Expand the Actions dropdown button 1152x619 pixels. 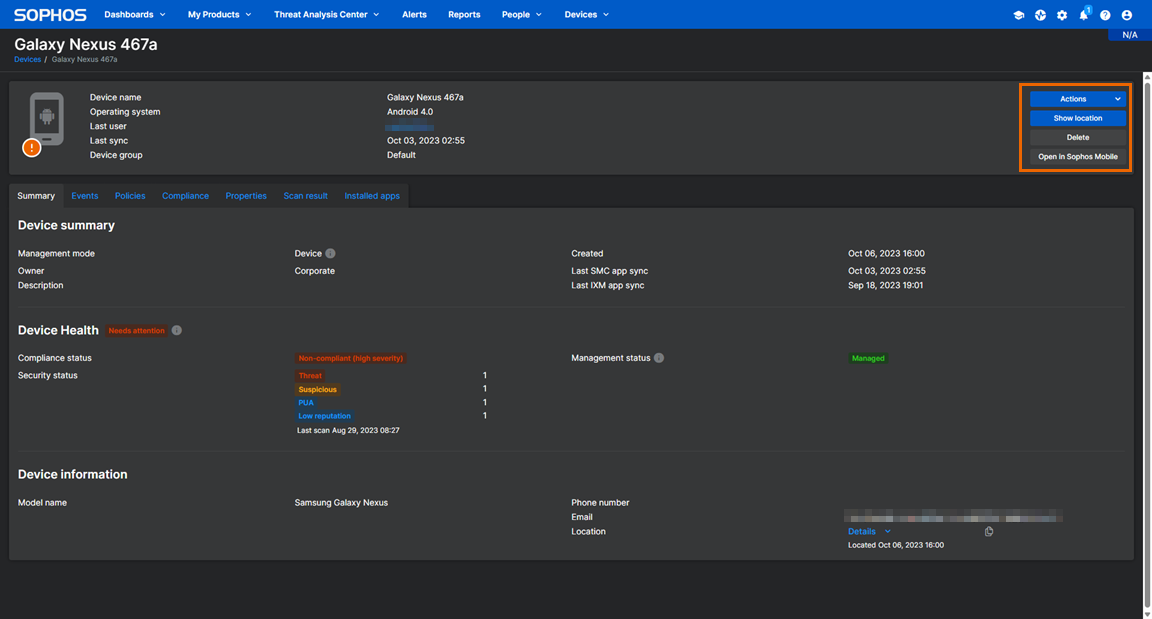tap(1078, 99)
